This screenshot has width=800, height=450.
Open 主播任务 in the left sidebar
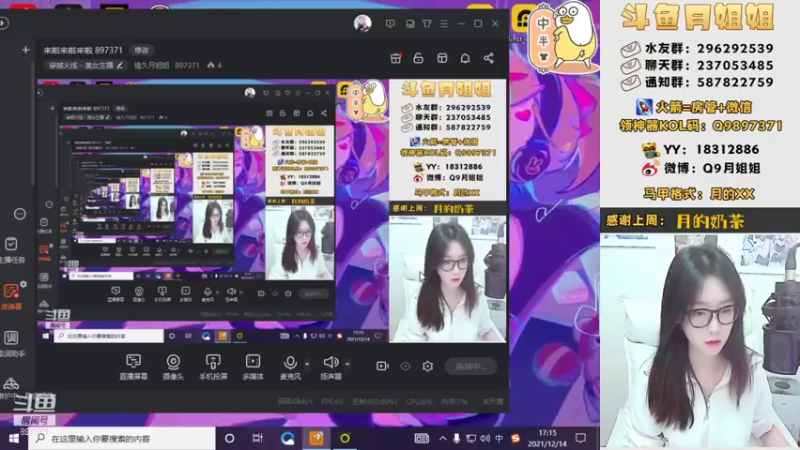click(12, 250)
